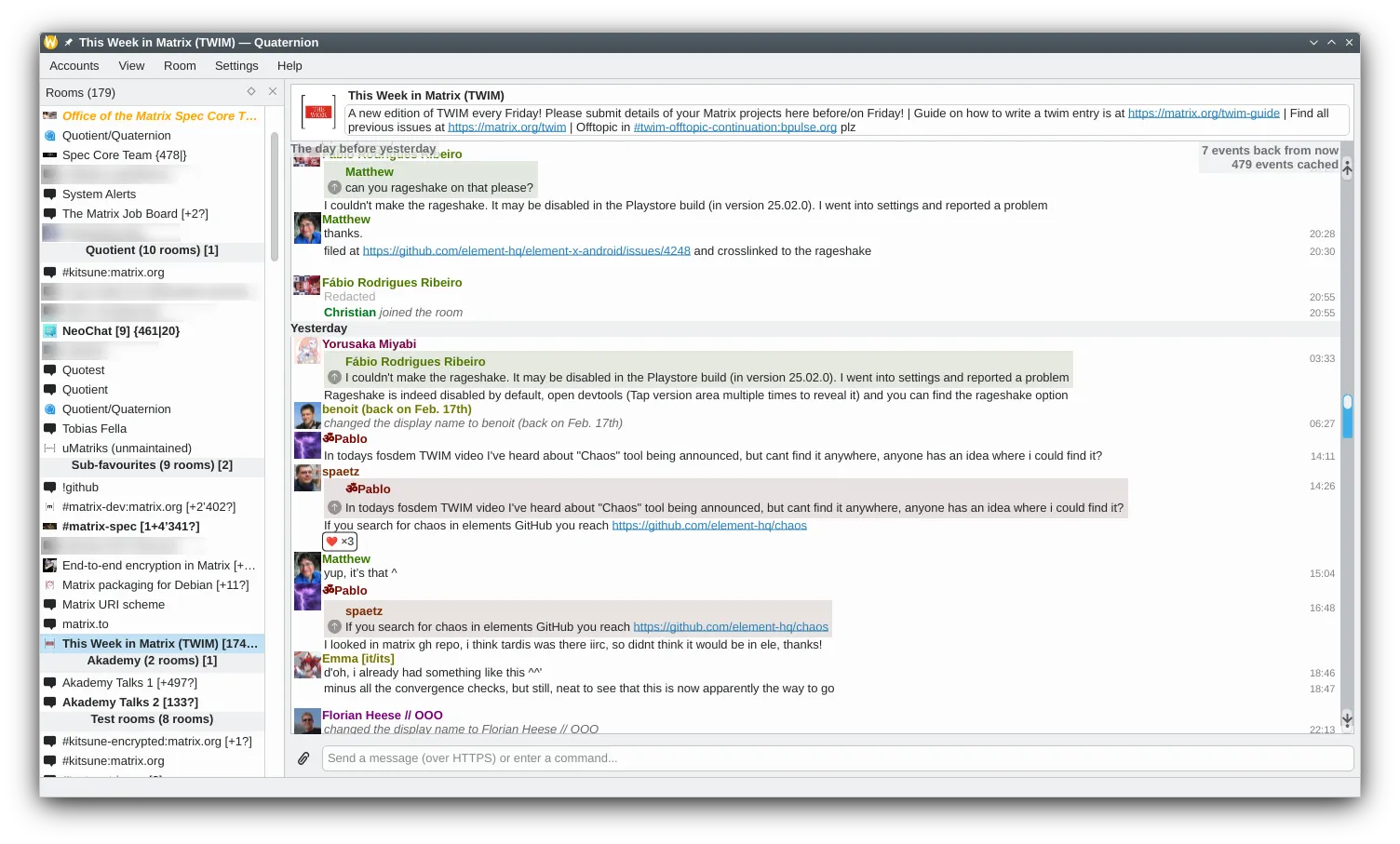
Task: Open the View menu
Action: (x=131, y=66)
